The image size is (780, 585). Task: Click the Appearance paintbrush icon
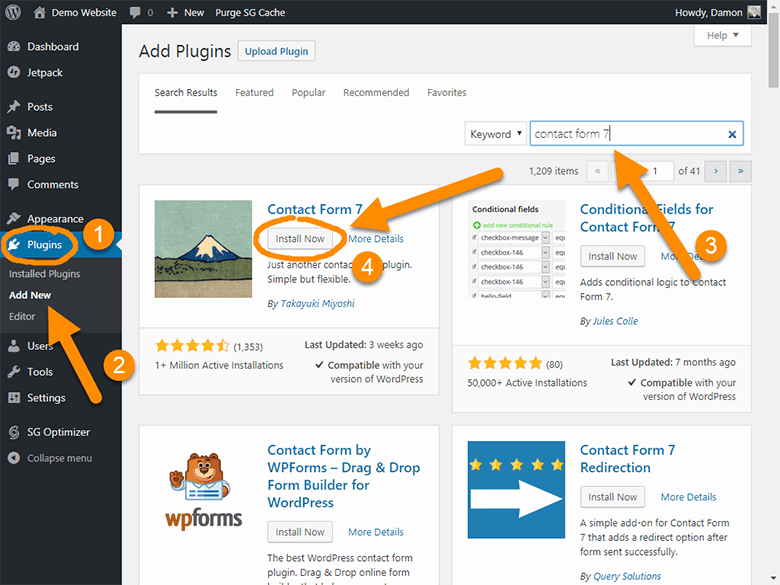click(14, 218)
